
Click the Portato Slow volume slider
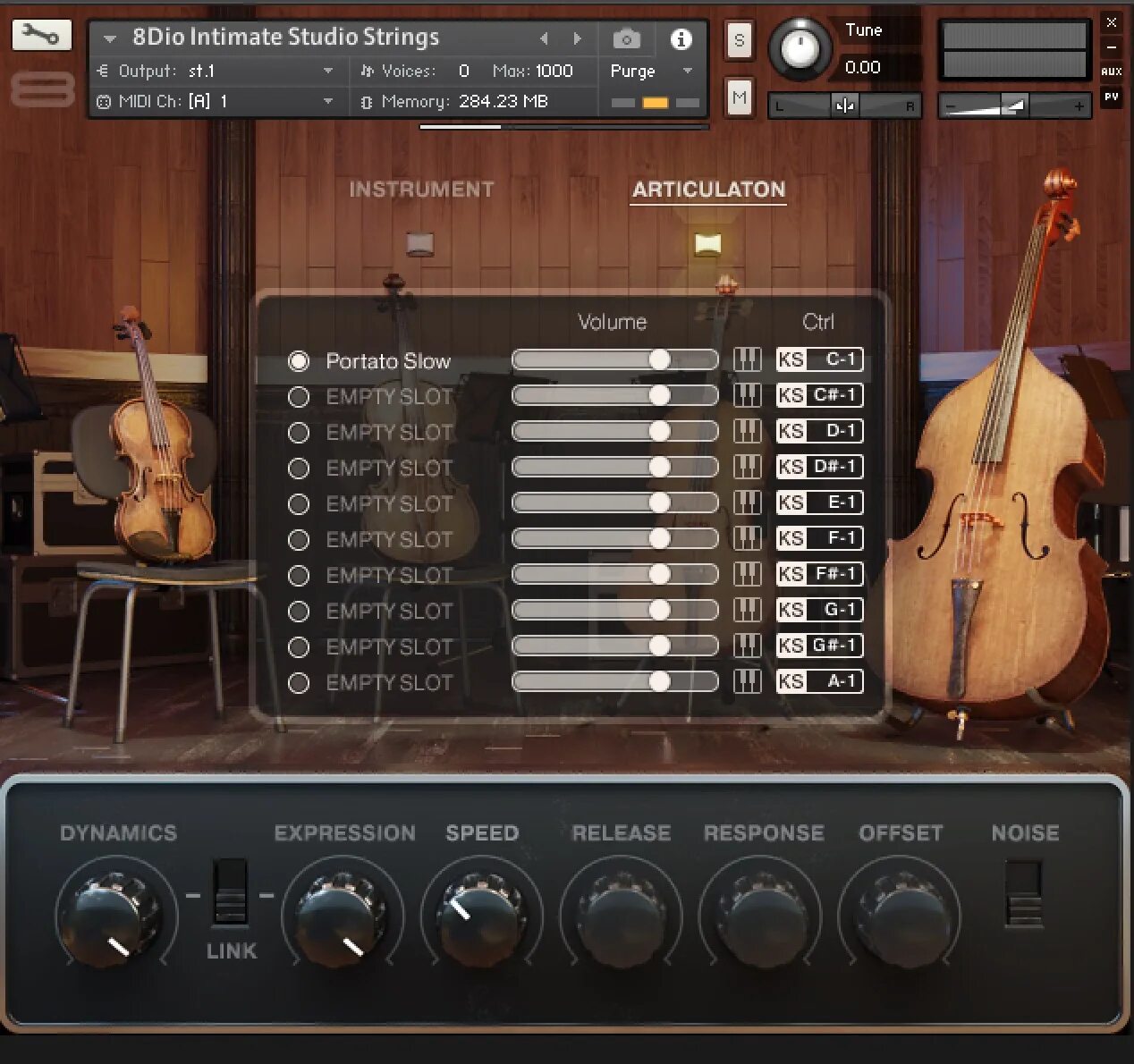click(614, 359)
